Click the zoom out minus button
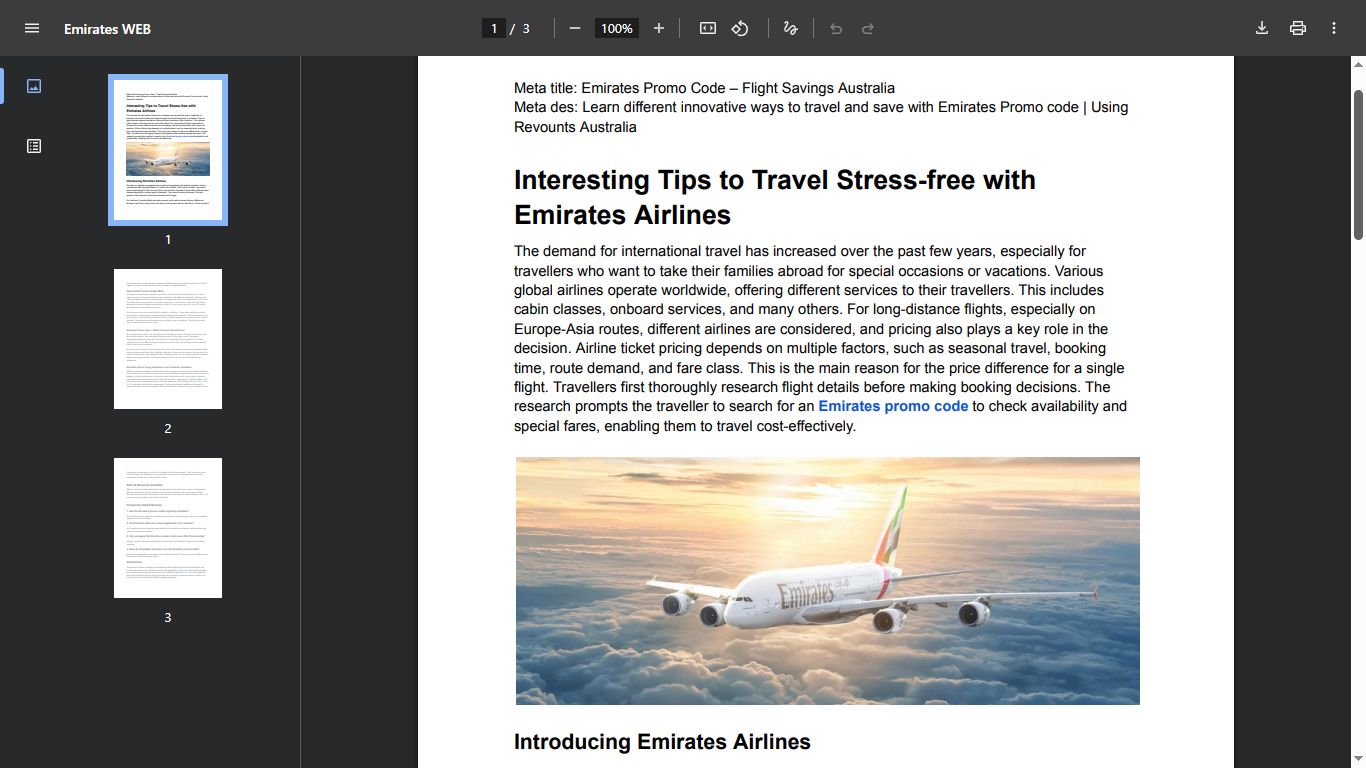The height and width of the screenshot is (768, 1366). (x=575, y=28)
